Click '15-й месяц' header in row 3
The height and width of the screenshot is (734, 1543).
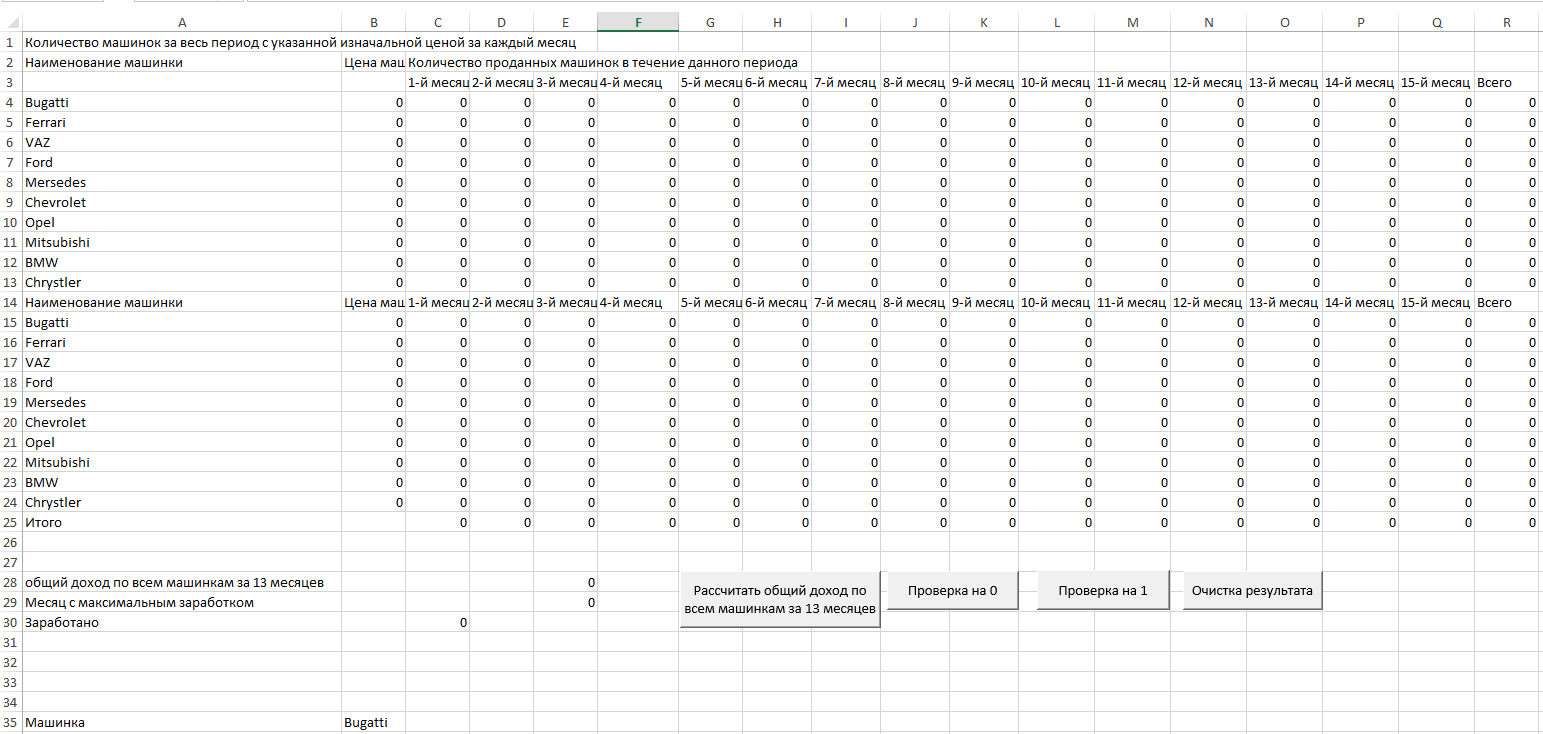coord(1435,83)
